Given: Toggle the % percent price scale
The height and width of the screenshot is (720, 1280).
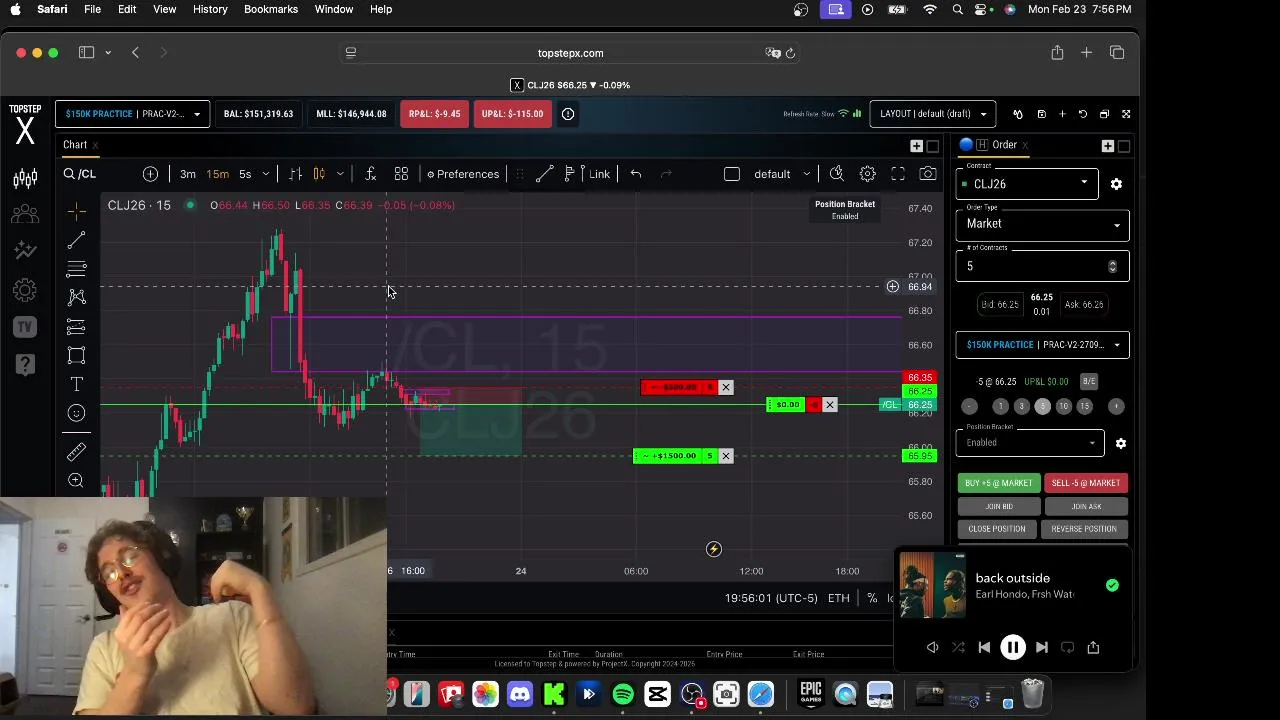Looking at the screenshot, I should tap(872, 598).
